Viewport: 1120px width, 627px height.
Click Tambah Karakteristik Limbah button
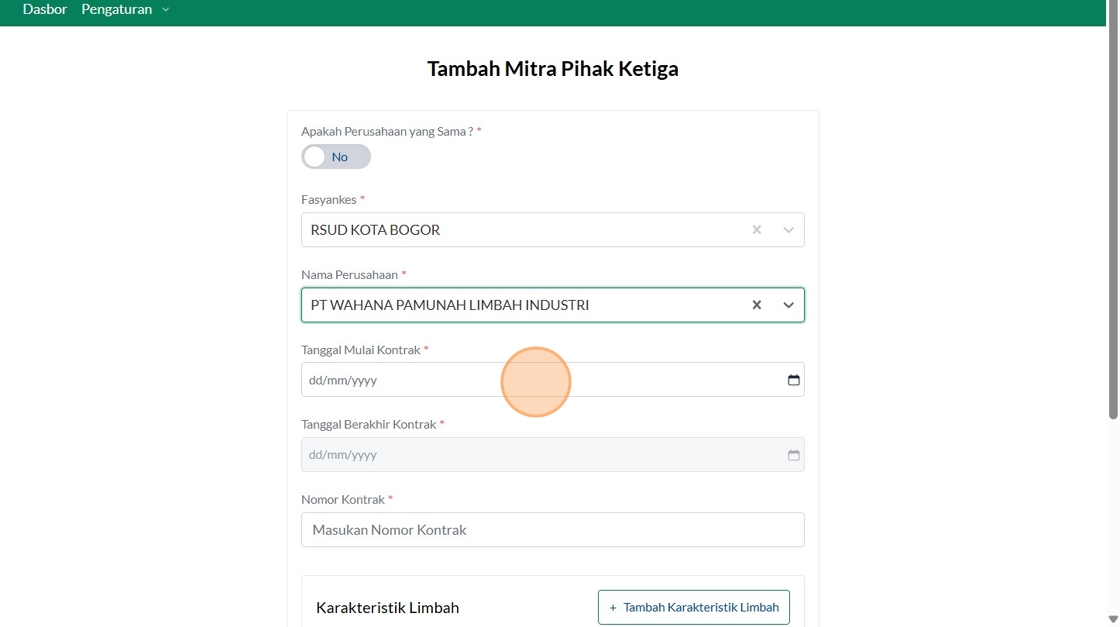click(694, 608)
